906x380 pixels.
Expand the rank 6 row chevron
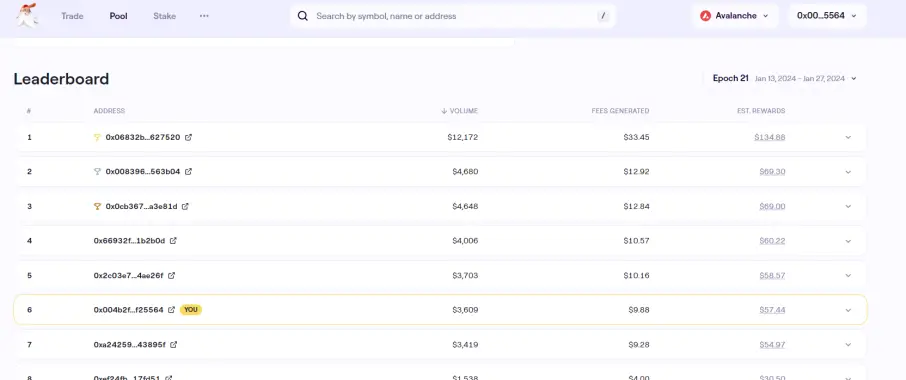(x=848, y=310)
